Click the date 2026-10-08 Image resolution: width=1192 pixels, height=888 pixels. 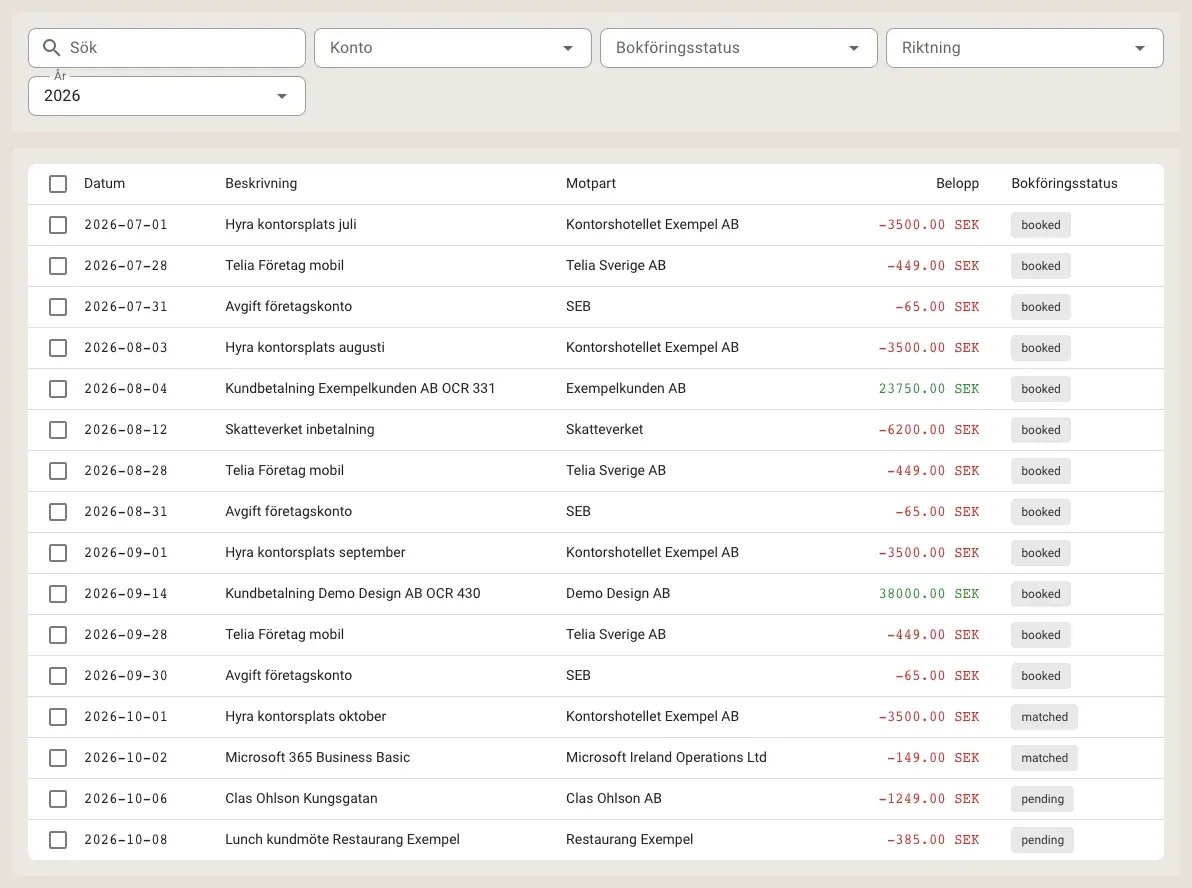(125, 840)
